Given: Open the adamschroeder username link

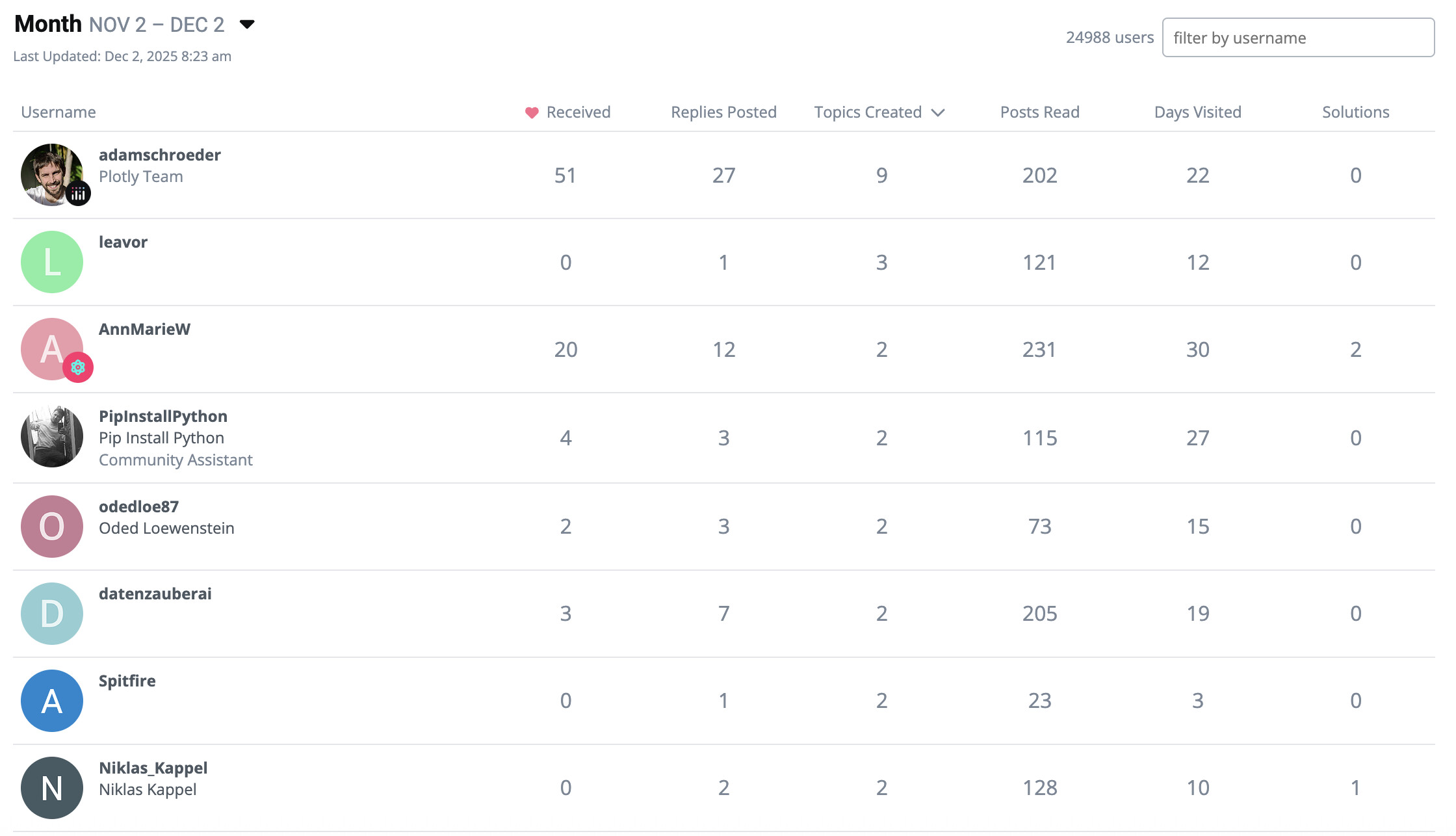Looking at the screenshot, I should coord(160,155).
